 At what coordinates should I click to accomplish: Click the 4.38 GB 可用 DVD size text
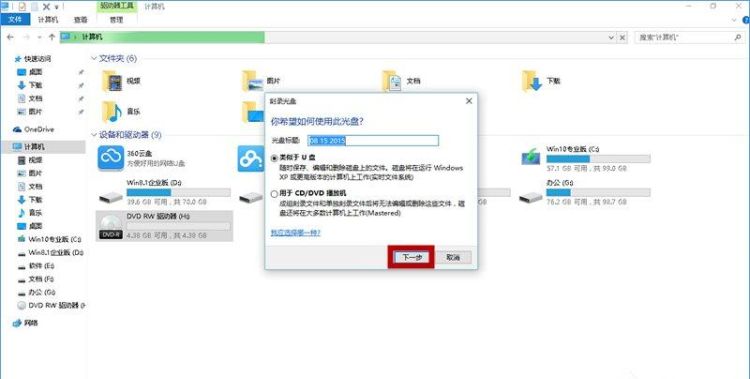166,235
